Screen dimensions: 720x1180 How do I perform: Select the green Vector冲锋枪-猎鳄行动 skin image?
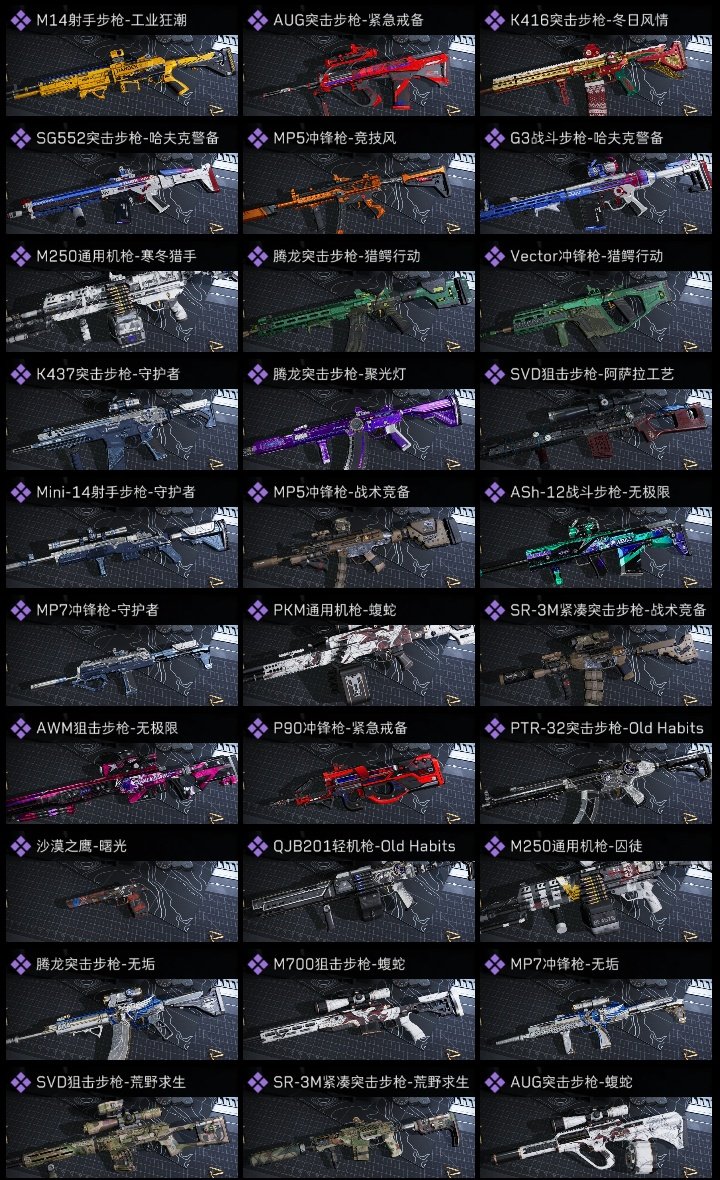tap(596, 312)
